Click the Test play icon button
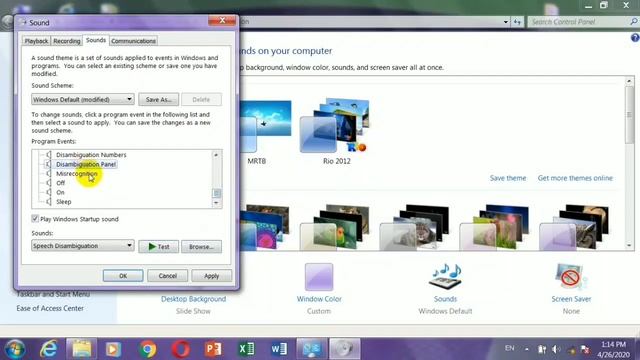 pyautogui.click(x=152, y=247)
